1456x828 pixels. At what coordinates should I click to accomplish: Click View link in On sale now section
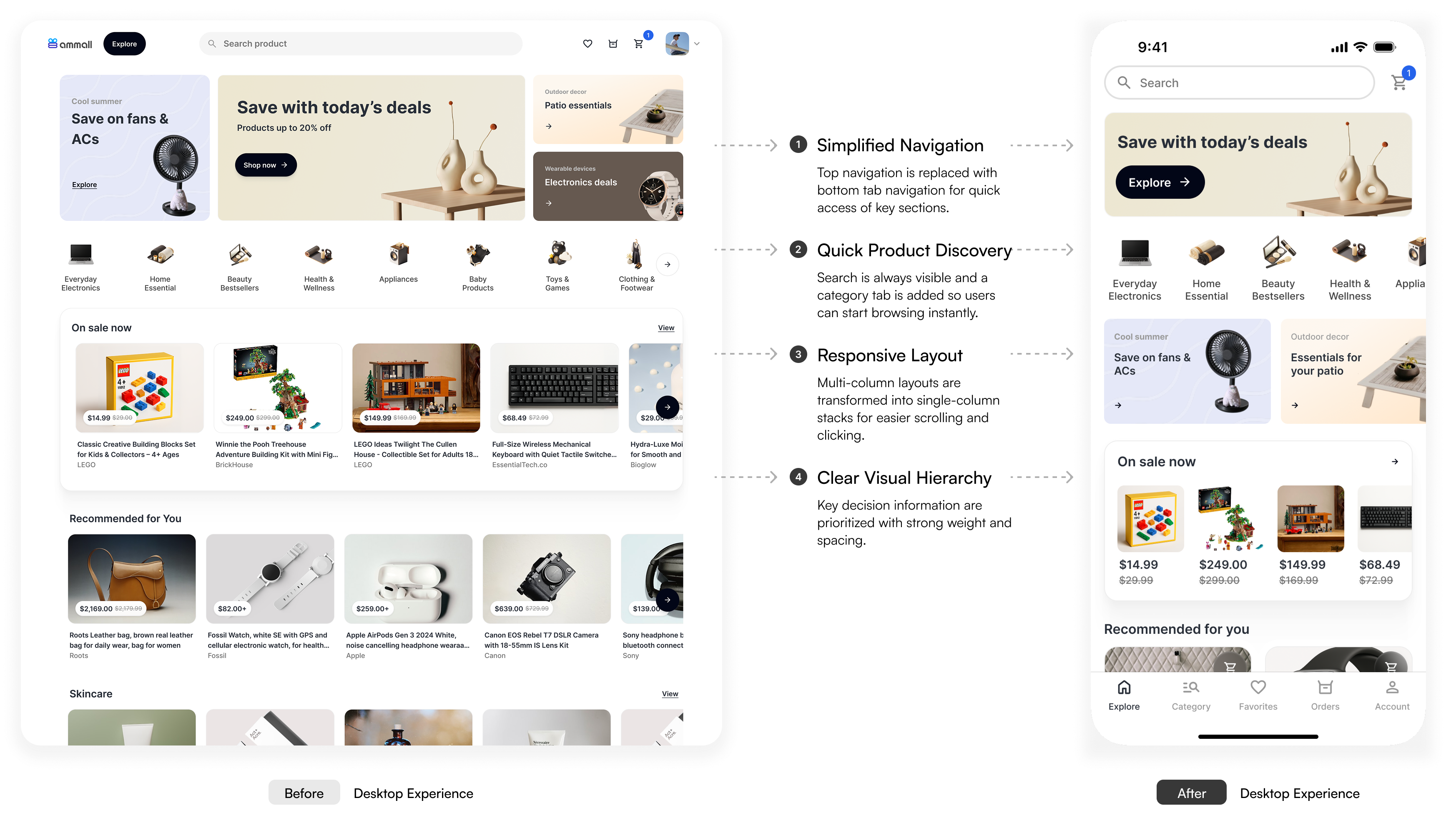pyautogui.click(x=666, y=328)
